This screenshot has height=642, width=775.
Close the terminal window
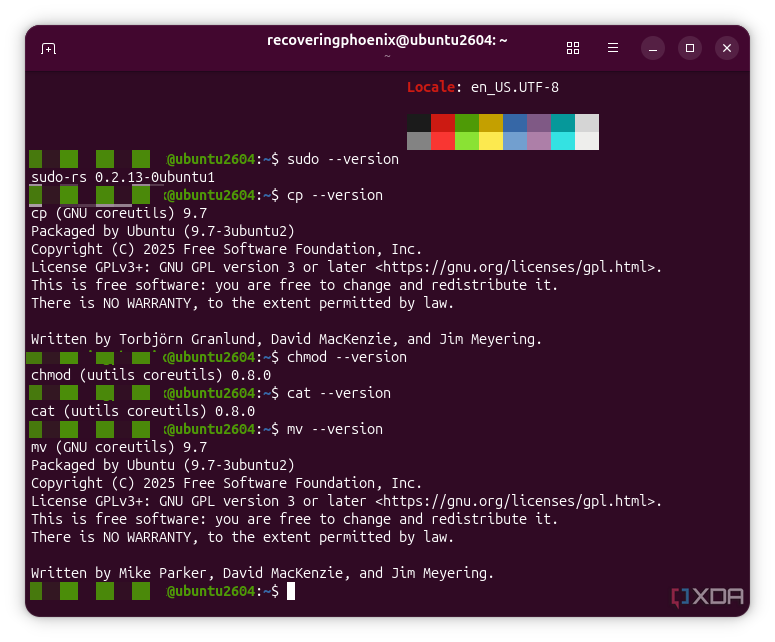[727, 48]
